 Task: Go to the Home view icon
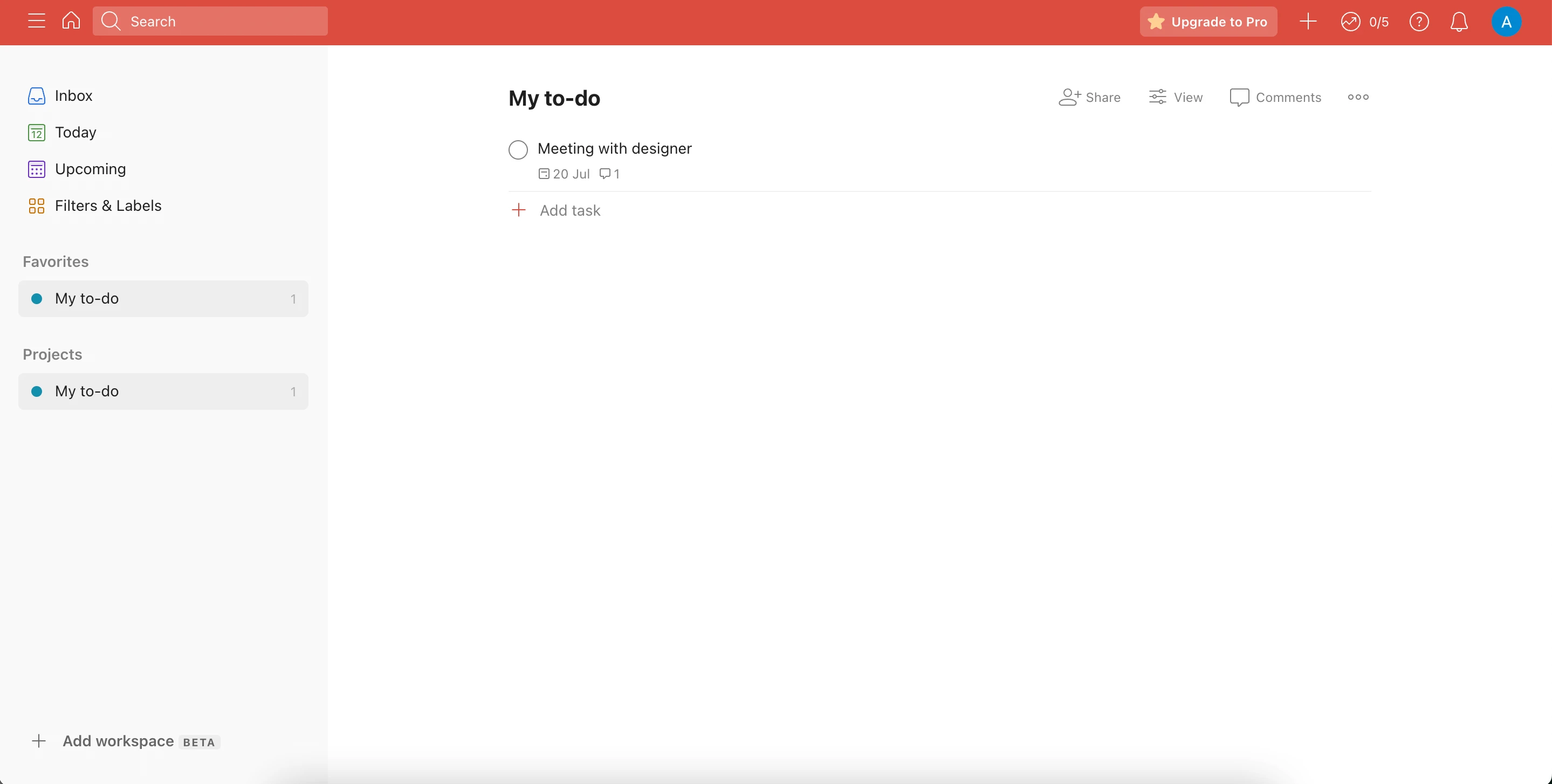71,21
